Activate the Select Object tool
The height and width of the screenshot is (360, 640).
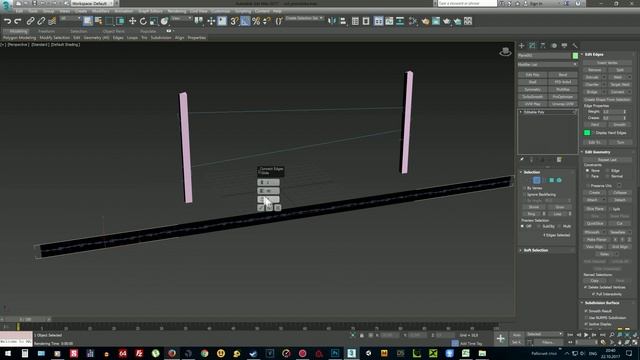pos(88,21)
